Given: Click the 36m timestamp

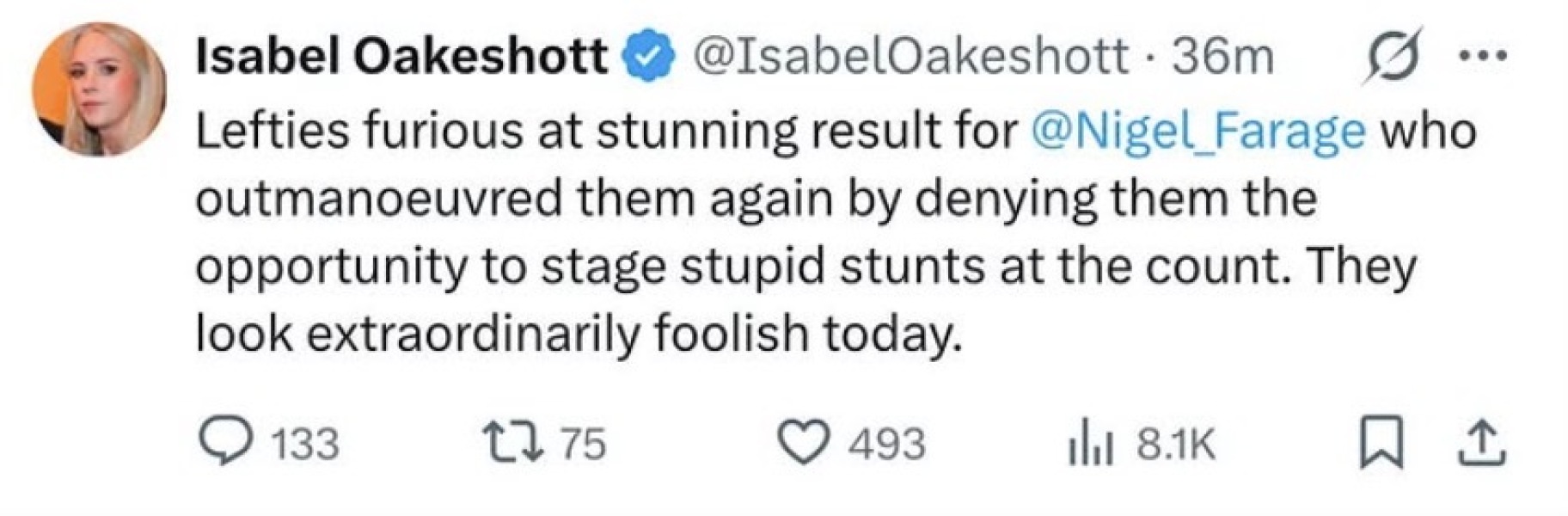Looking at the screenshot, I should pyautogui.click(x=1222, y=57).
